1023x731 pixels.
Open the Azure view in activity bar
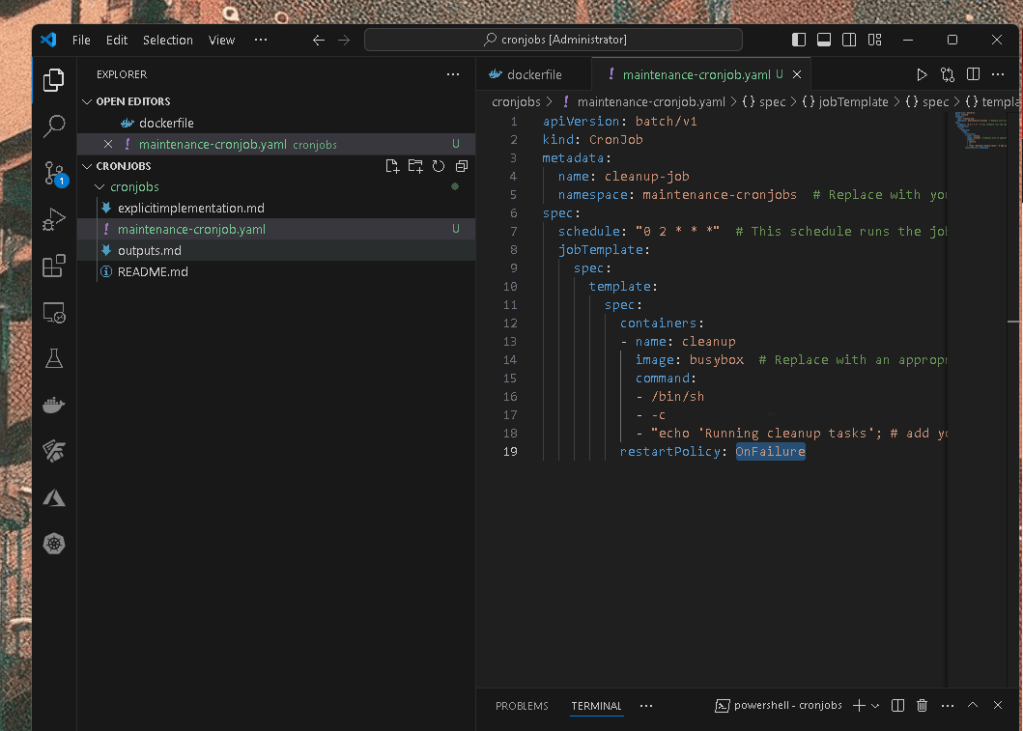point(53,498)
